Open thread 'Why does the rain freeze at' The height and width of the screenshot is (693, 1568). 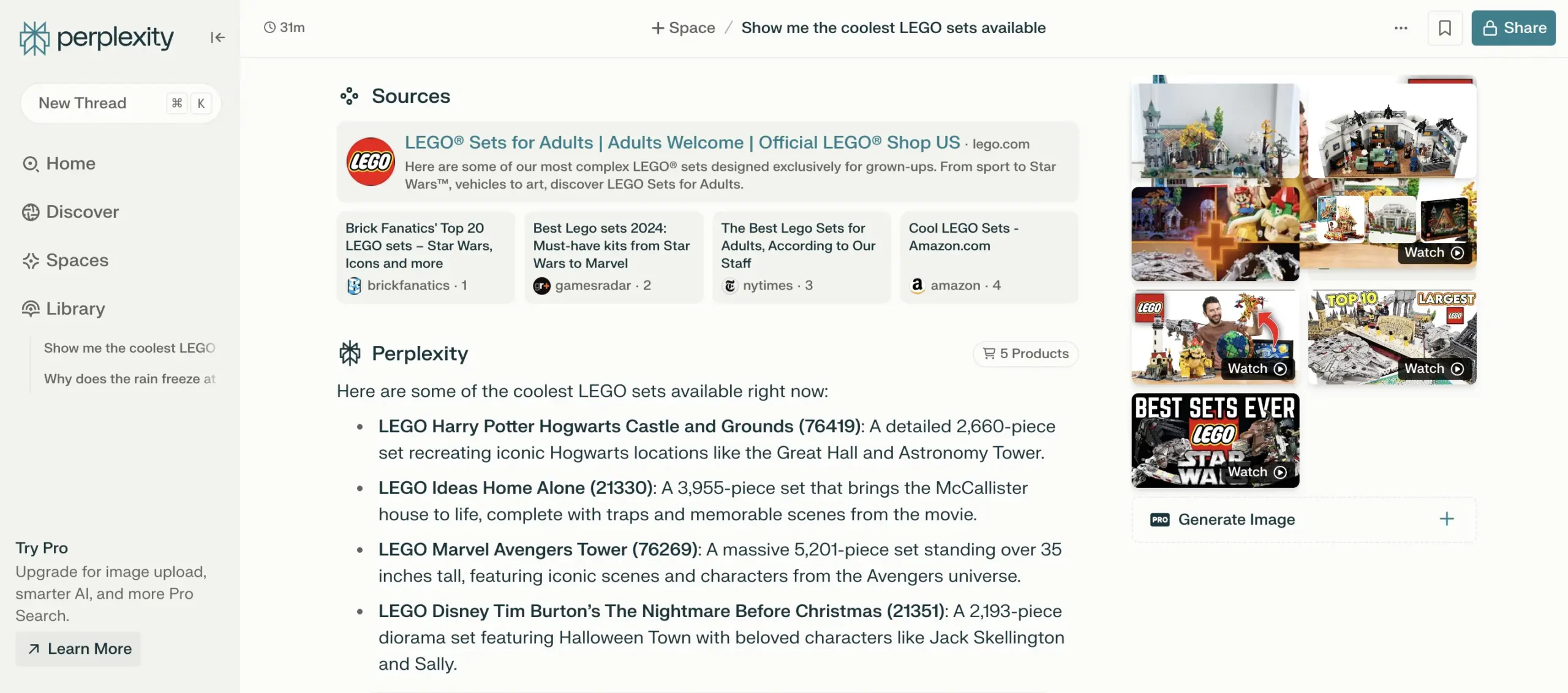pyautogui.click(x=129, y=379)
